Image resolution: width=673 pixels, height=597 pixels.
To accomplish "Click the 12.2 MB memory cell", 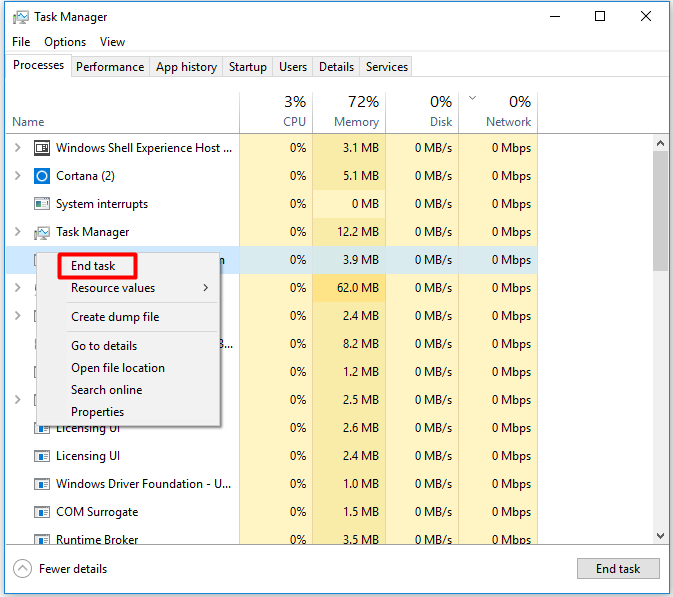I will click(349, 232).
